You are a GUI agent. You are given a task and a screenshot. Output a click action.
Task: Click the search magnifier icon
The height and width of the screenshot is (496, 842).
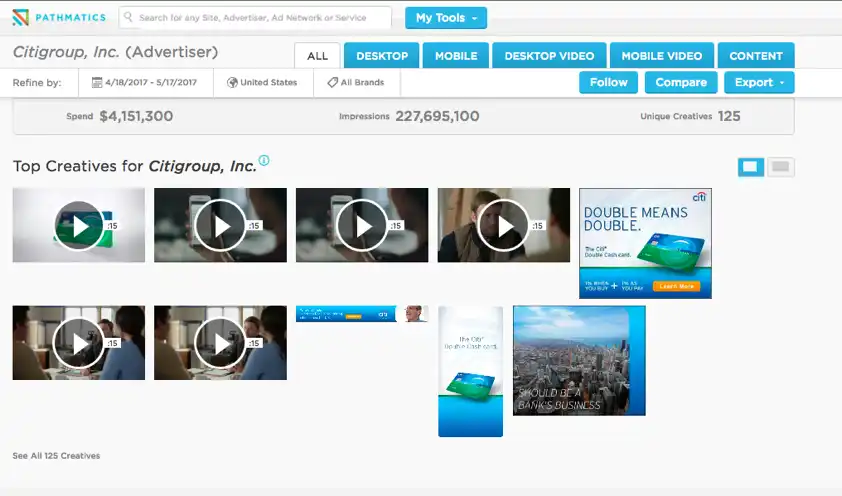[128, 17]
